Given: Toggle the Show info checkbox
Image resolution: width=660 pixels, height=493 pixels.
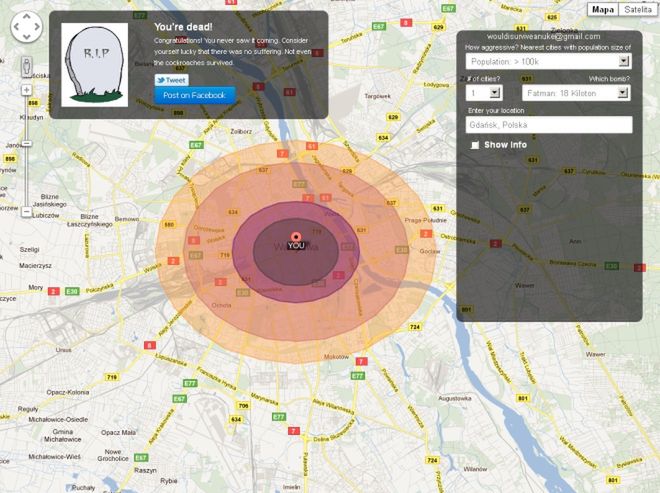Looking at the screenshot, I should tap(475, 145).
